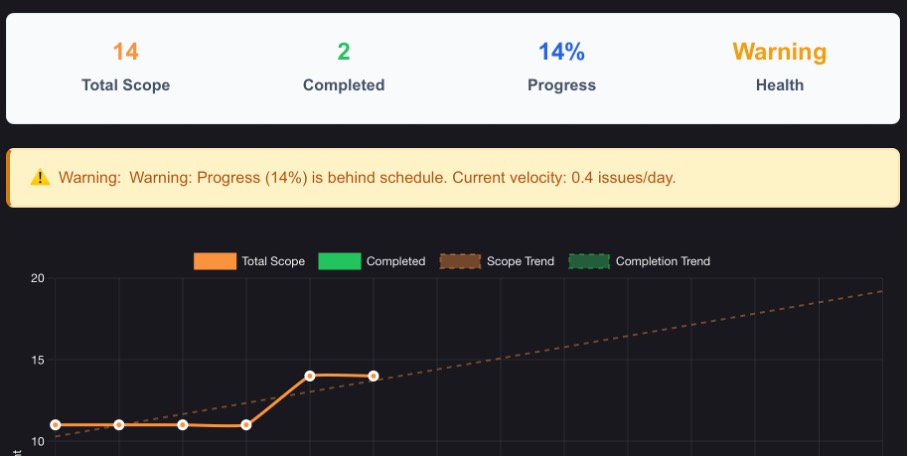The image size is (908, 456).
Task: Select the second Total Scope data point
Action: point(119,425)
